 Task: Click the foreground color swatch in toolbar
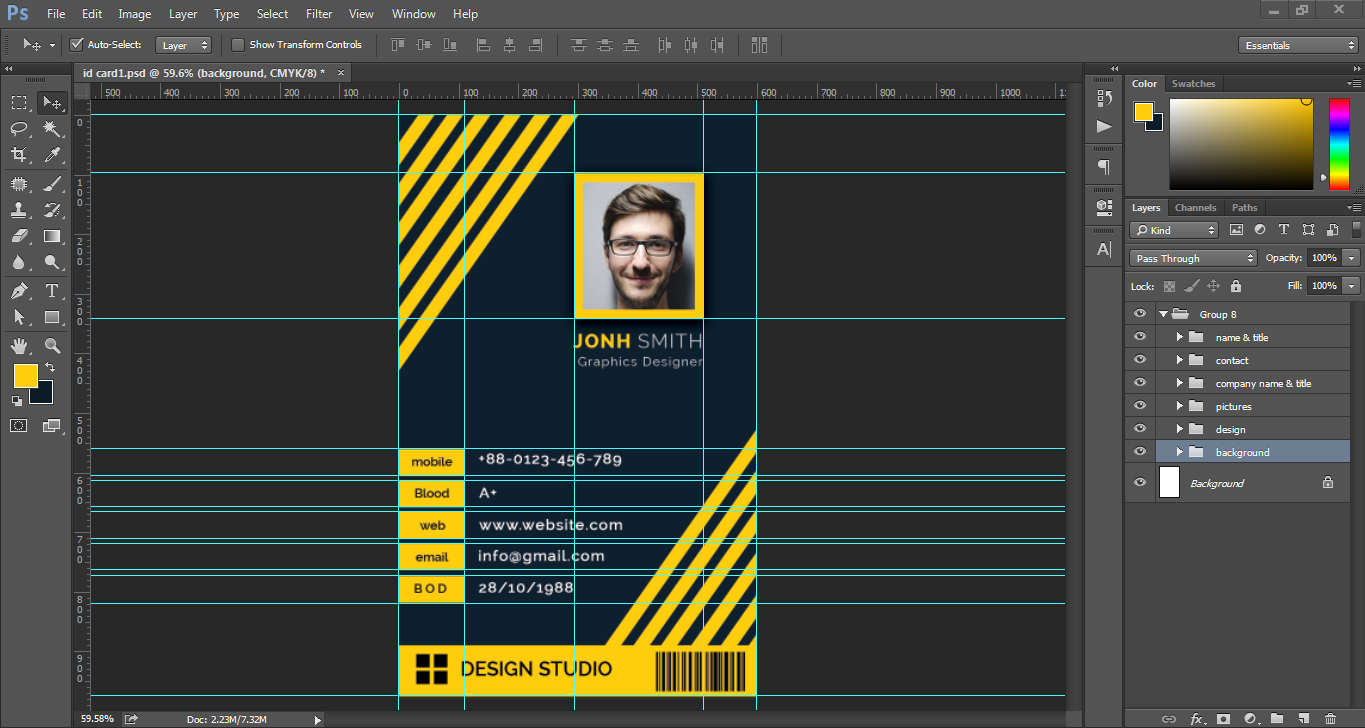tap(25, 376)
